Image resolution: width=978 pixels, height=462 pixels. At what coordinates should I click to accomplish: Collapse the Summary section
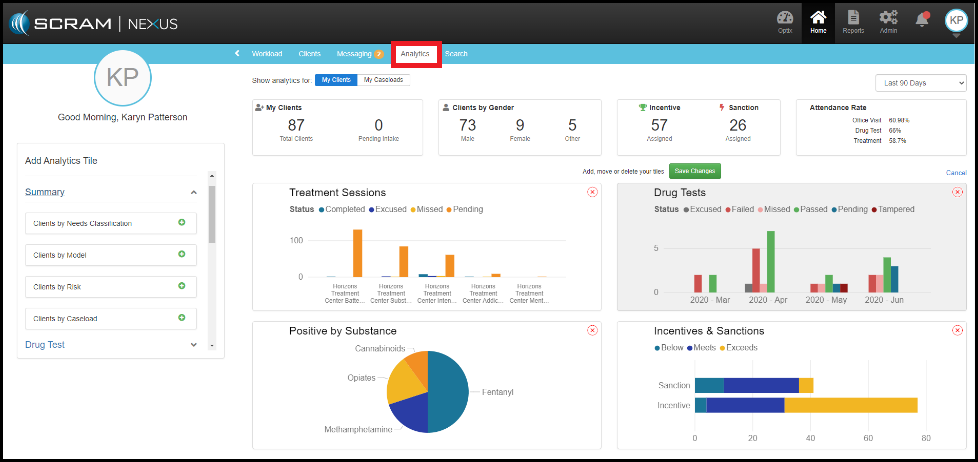(193, 192)
